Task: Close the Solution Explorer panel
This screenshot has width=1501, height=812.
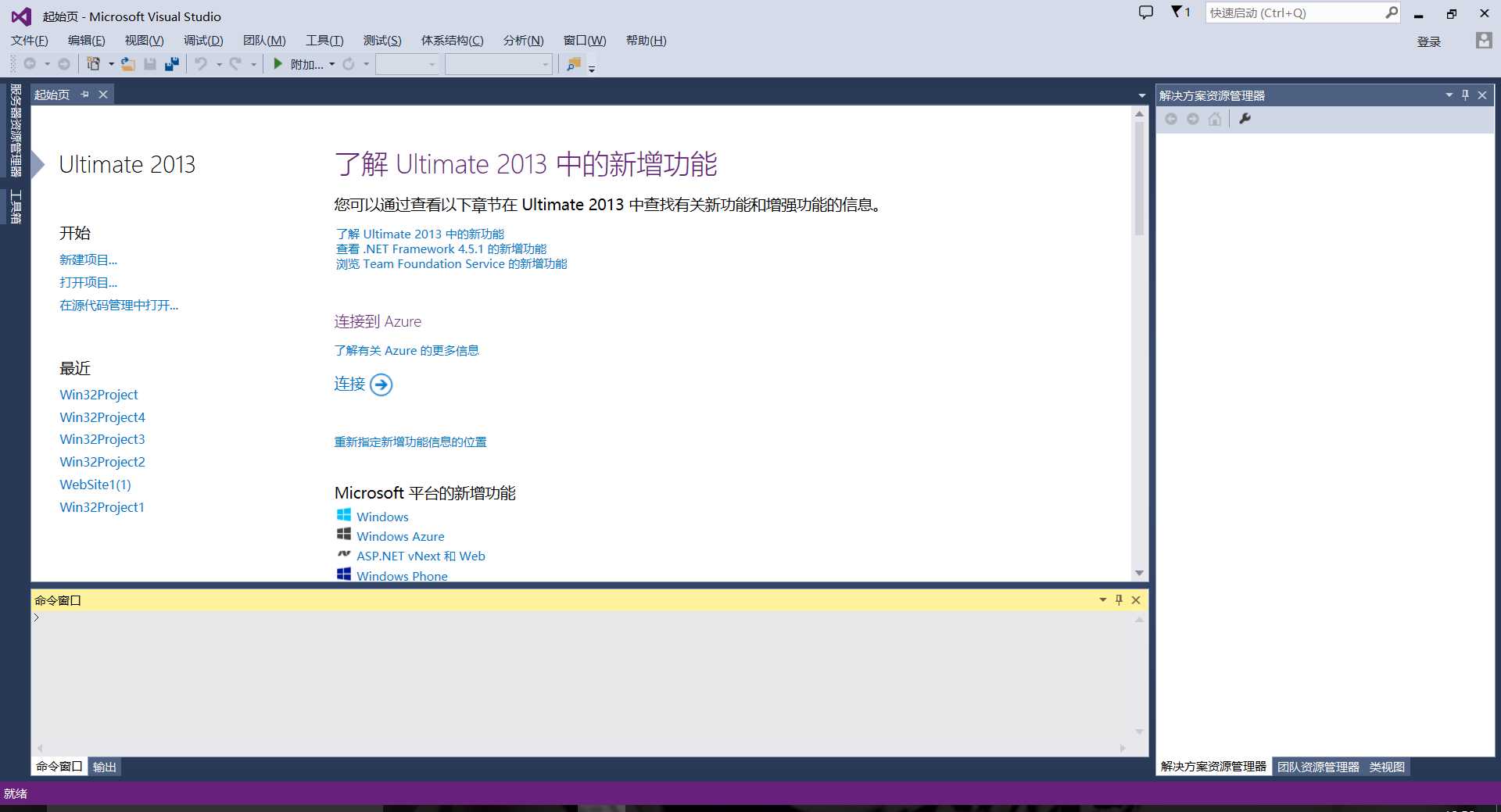Action: (1482, 95)
